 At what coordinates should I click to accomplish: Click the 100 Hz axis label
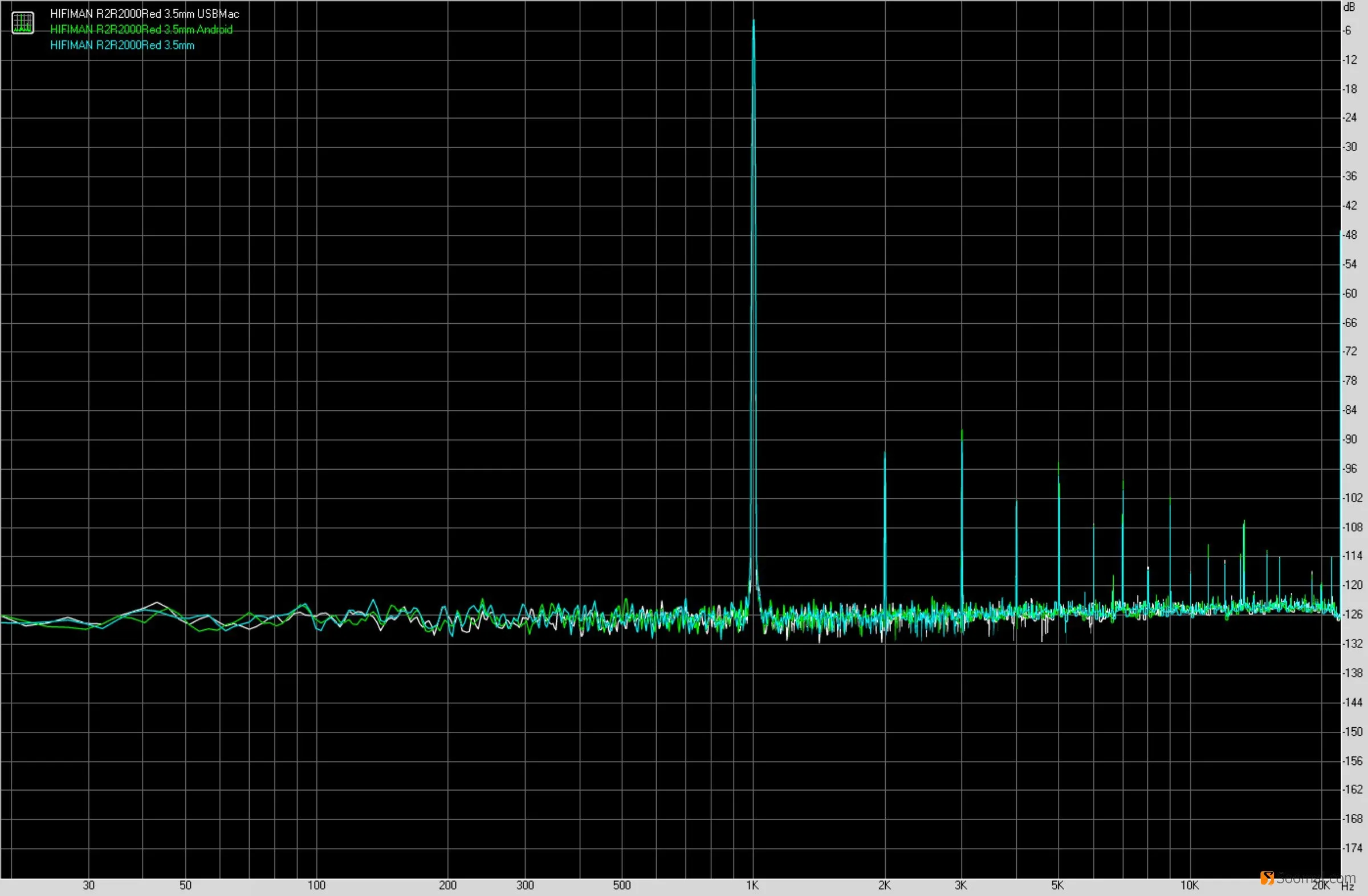(x=316, y=885)
